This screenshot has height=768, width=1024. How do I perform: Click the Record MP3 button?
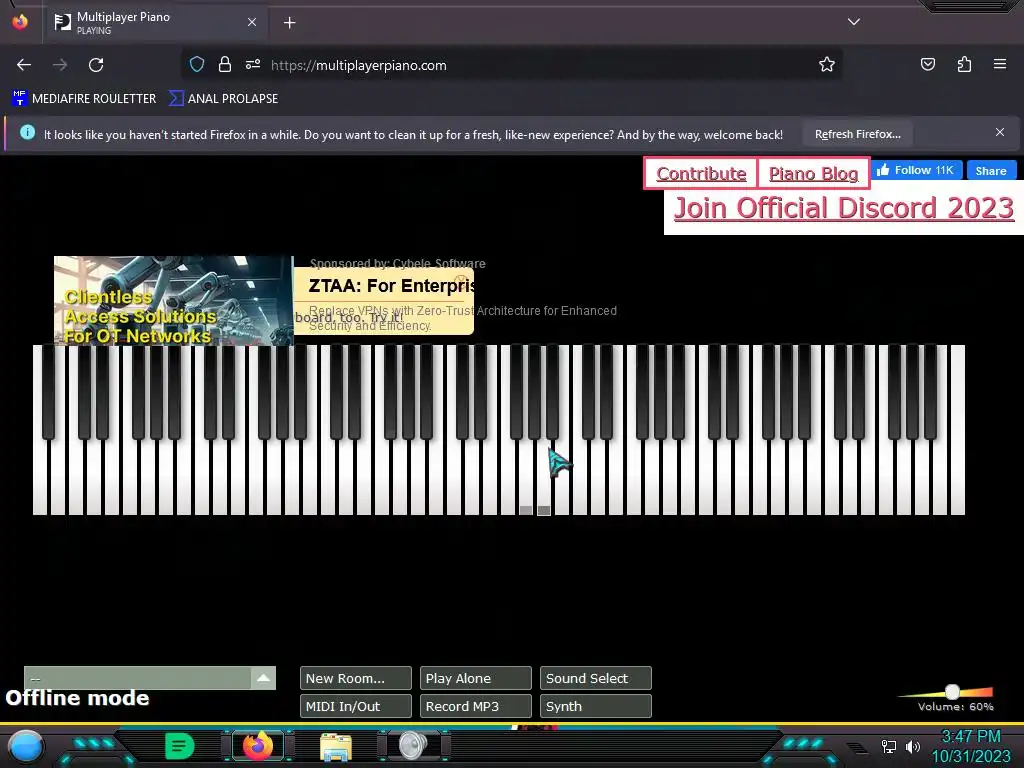(x=475, y=706)
